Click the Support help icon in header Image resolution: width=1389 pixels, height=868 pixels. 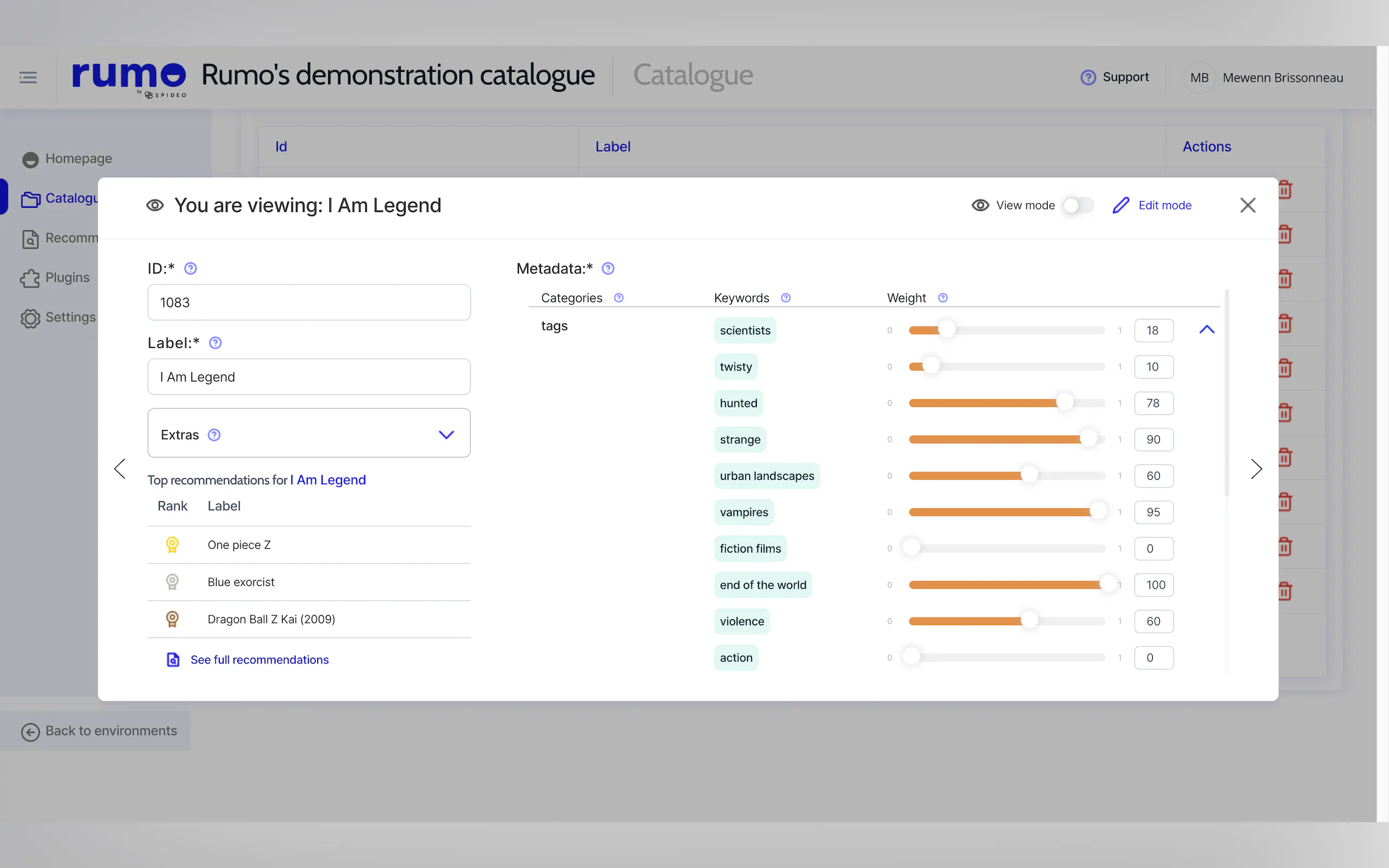tap(1088, 78)
